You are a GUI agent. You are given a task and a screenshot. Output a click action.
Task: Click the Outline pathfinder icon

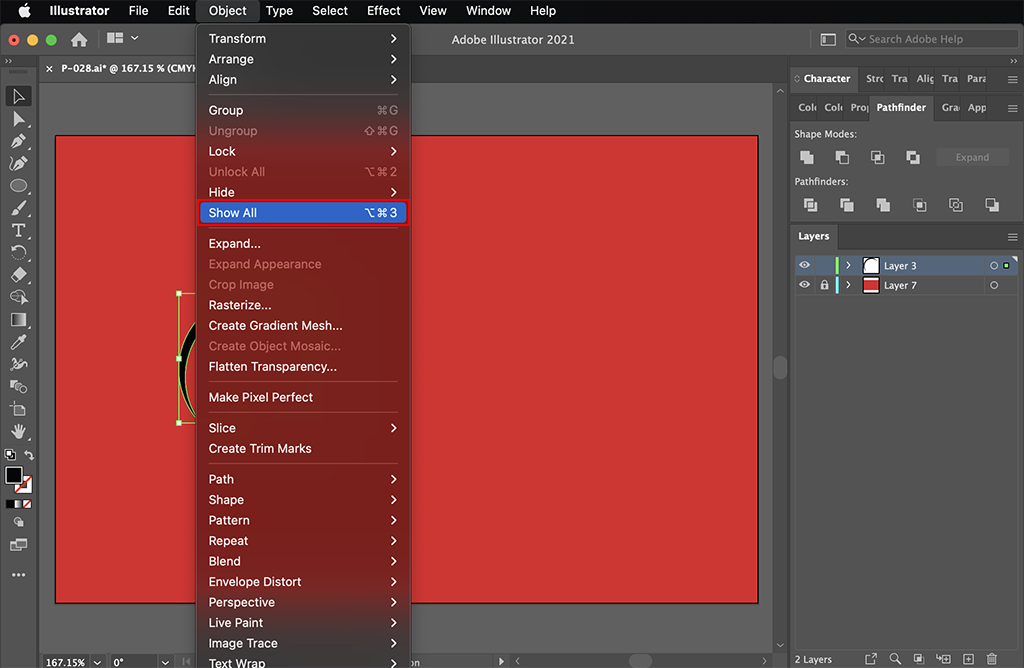click(955, 205)
